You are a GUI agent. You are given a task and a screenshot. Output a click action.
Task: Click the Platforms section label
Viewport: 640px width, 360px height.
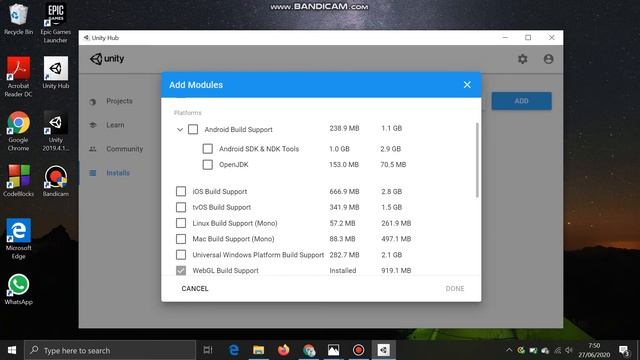point(188,113)
